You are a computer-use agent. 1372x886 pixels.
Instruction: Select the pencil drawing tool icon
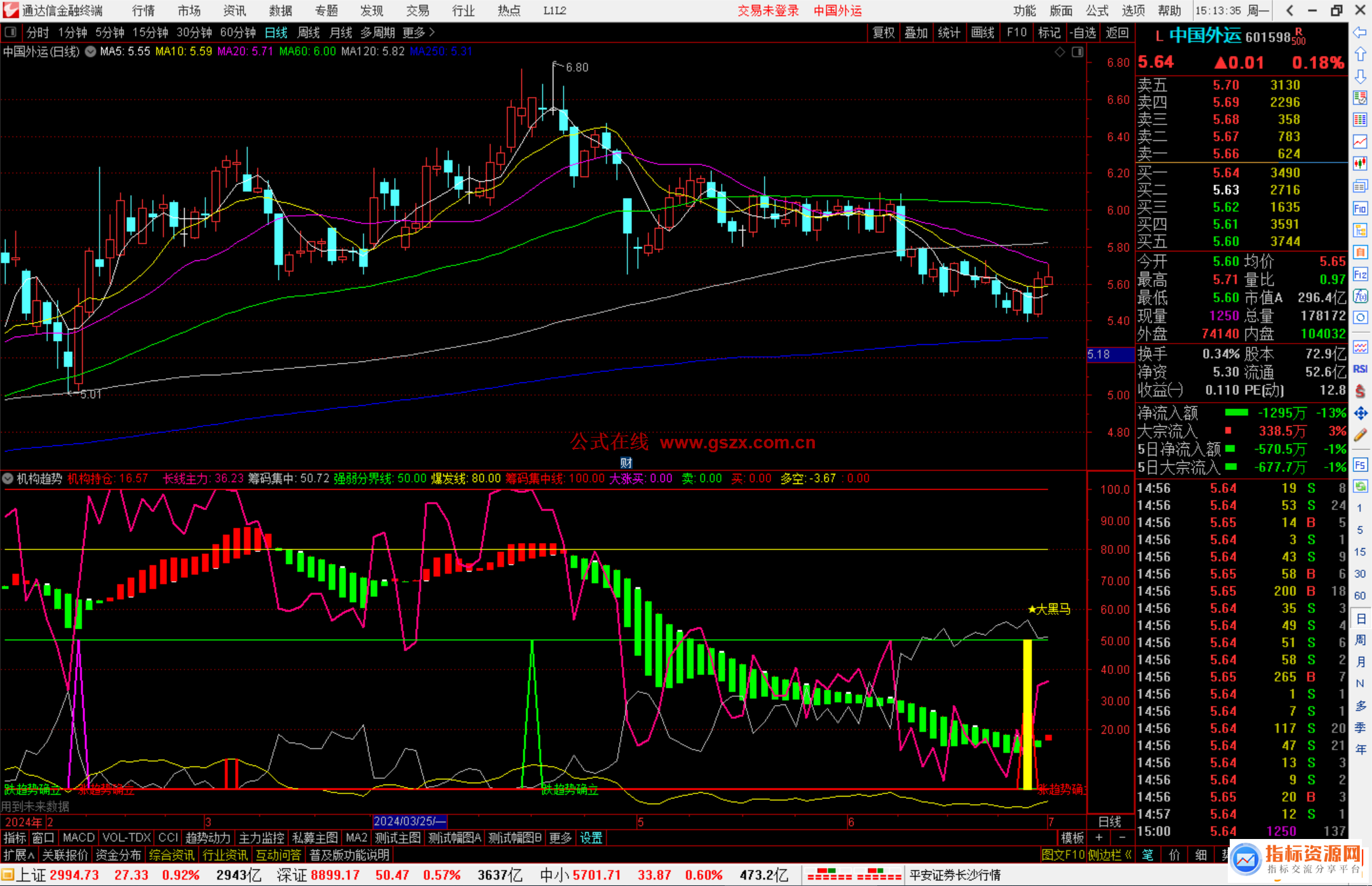[x=1360, y=435]
